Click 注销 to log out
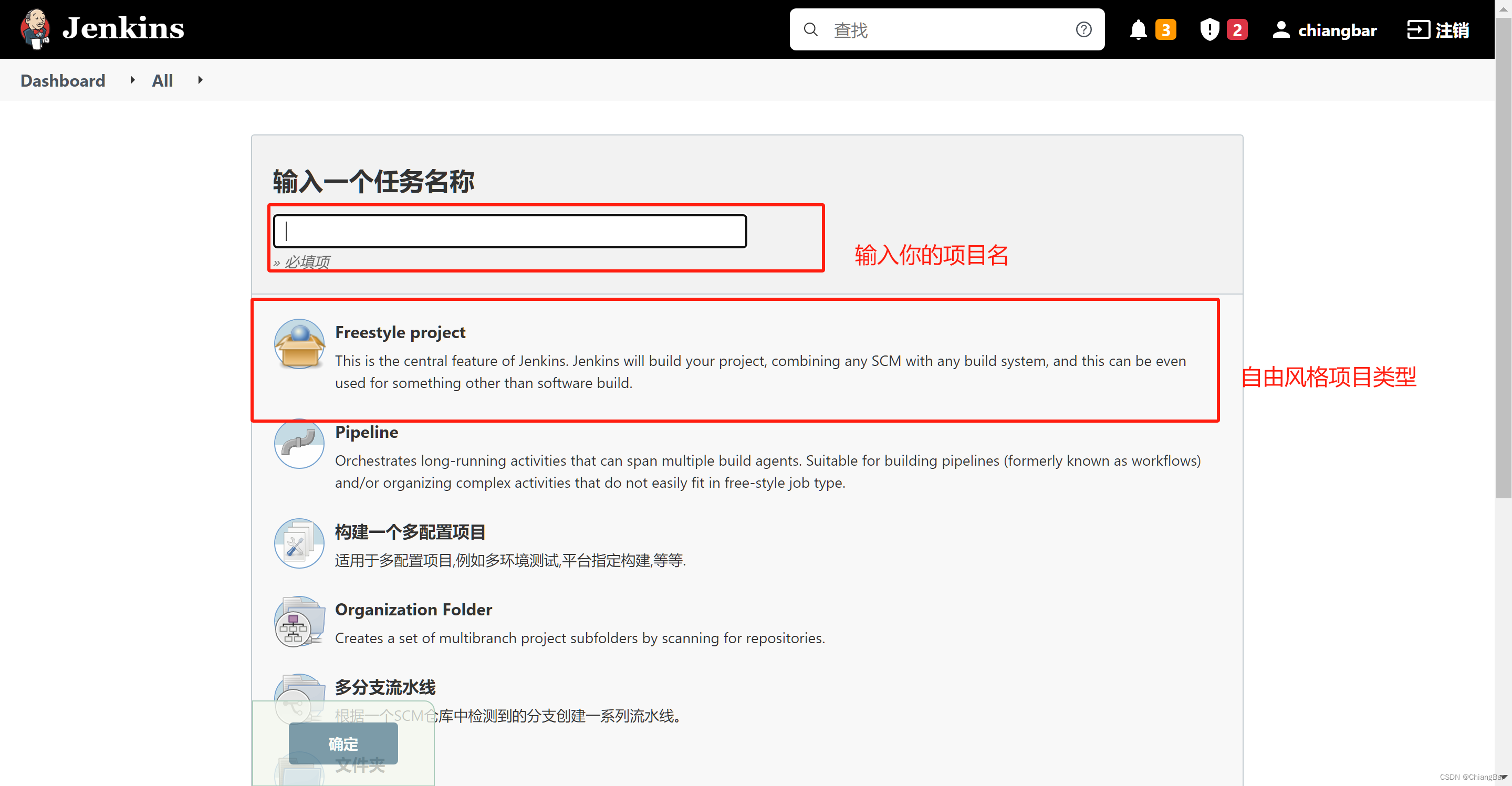 click(x=1437, y=29)
